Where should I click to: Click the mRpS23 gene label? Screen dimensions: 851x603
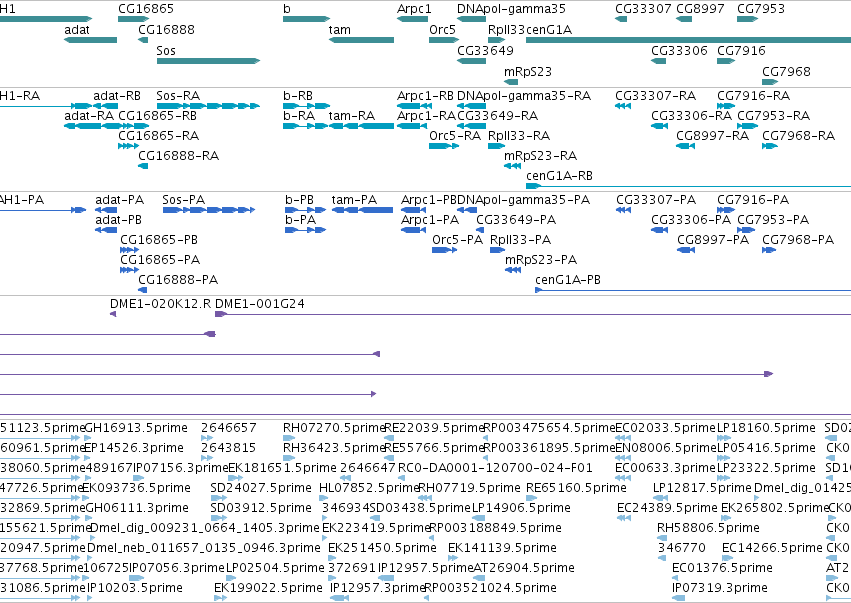click(528, 72)
